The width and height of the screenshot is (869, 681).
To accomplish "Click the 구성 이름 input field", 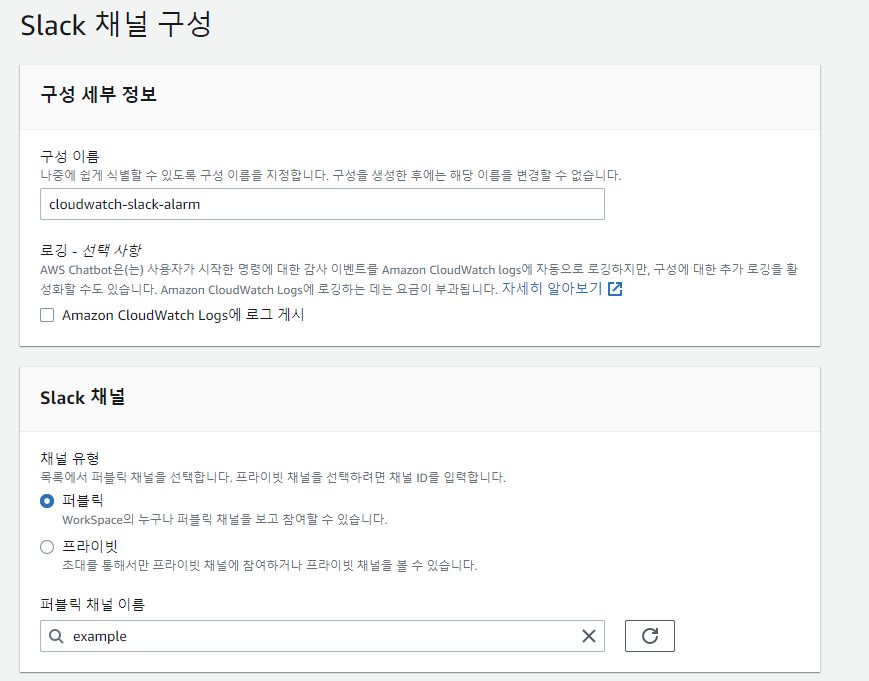I will pyautogui.click(x=322, y=204).
